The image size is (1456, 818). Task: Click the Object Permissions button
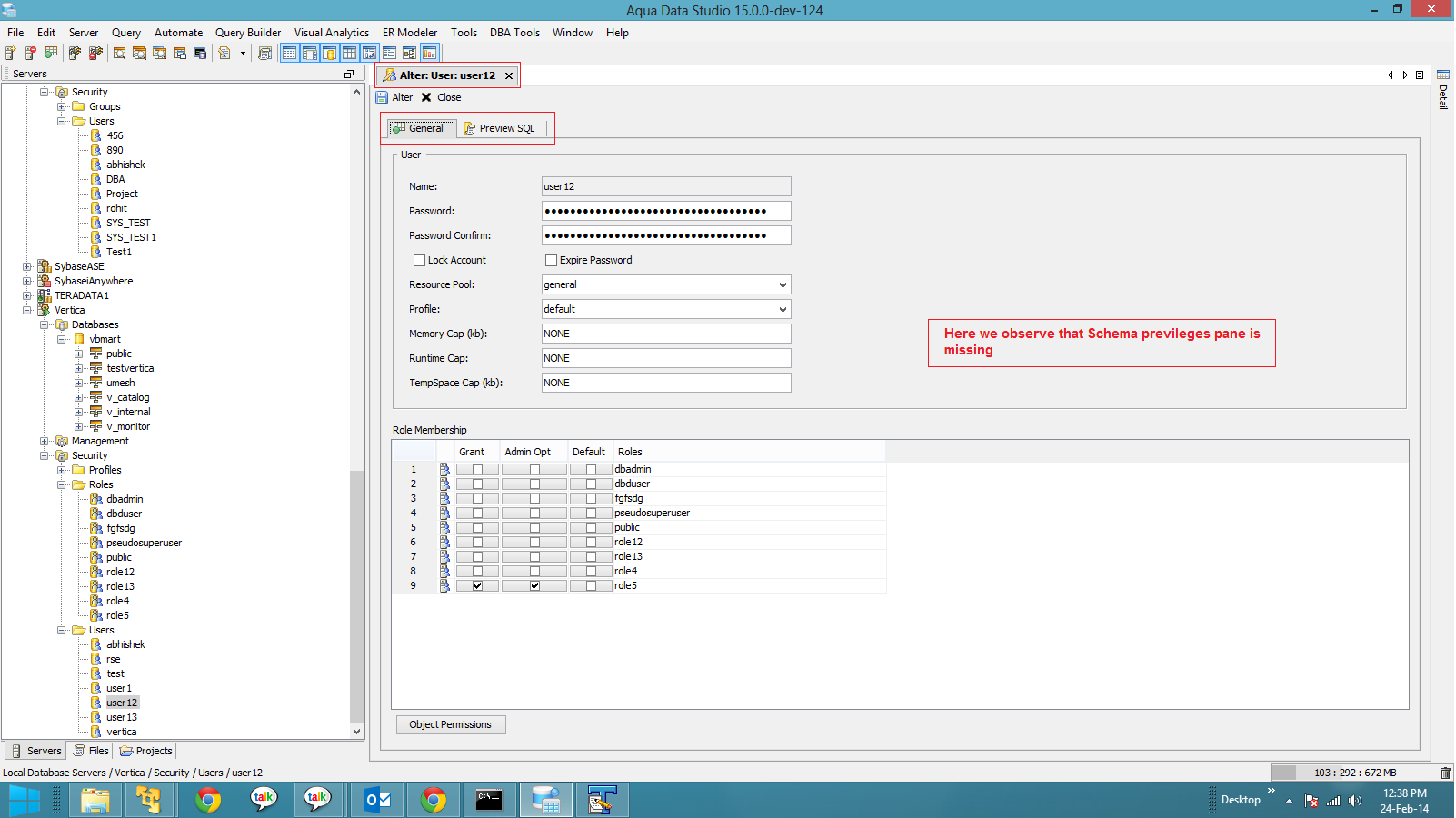(x=451, y=724)
